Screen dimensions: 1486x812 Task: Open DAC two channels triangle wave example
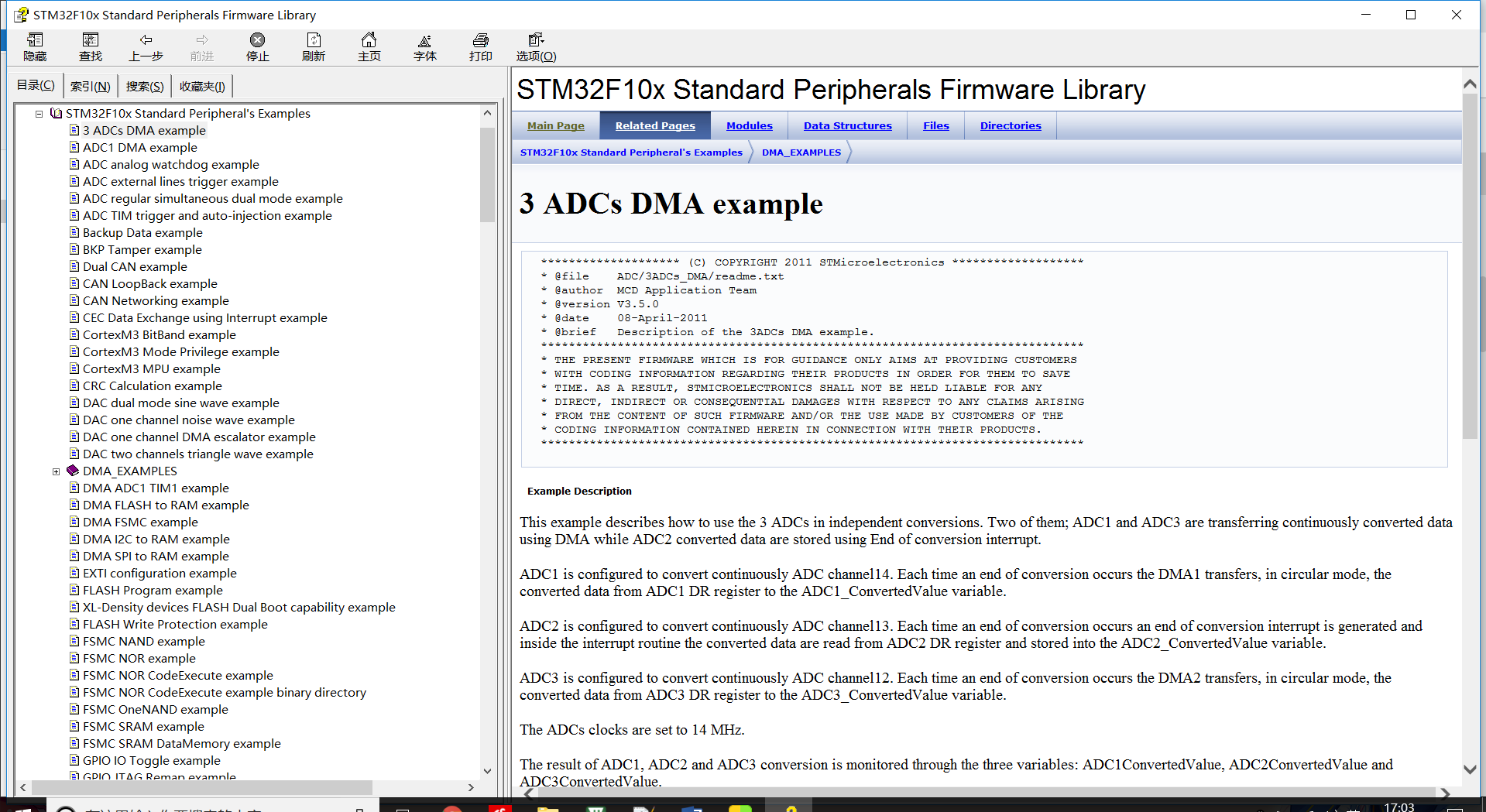click(x=197, y=454)
